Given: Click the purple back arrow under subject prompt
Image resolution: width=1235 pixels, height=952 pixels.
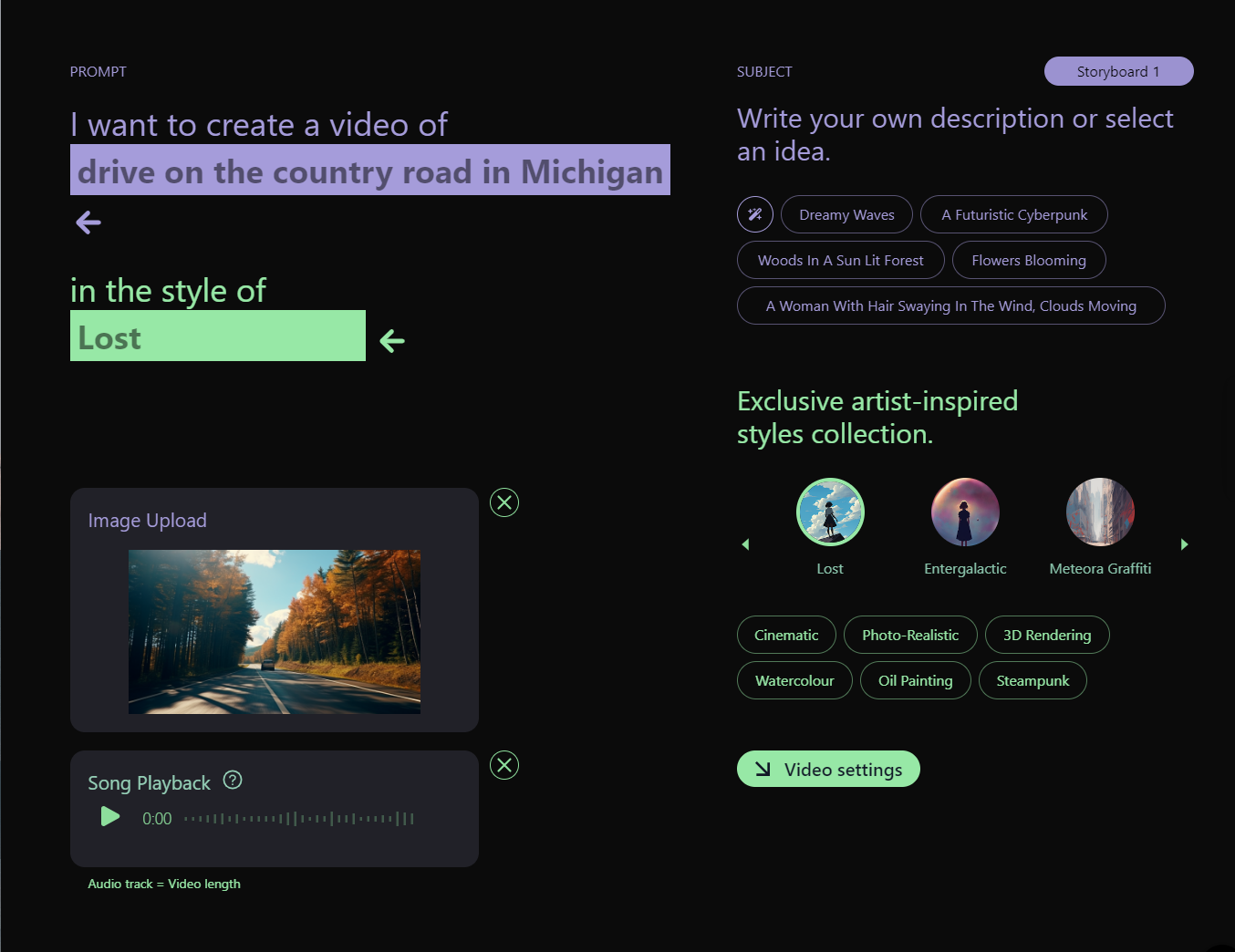Looking at the screenshot, I should [88, 222].
